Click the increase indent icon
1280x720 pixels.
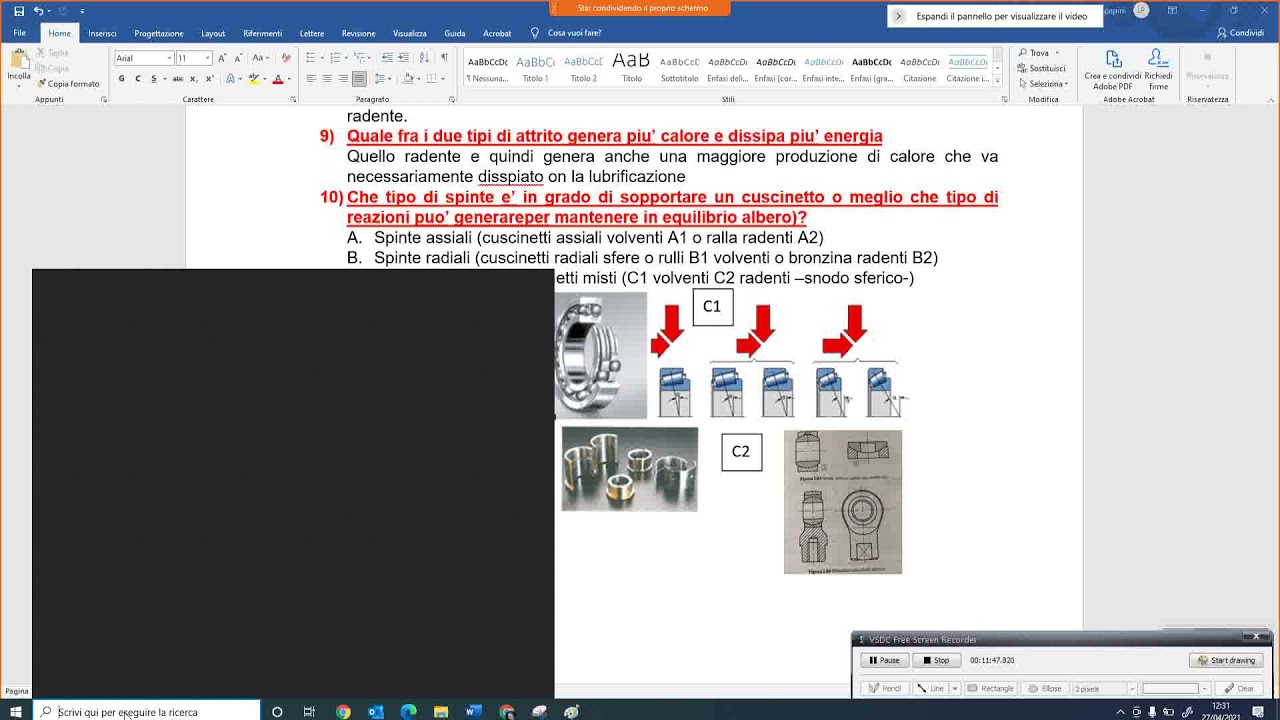tap(403, 58)
